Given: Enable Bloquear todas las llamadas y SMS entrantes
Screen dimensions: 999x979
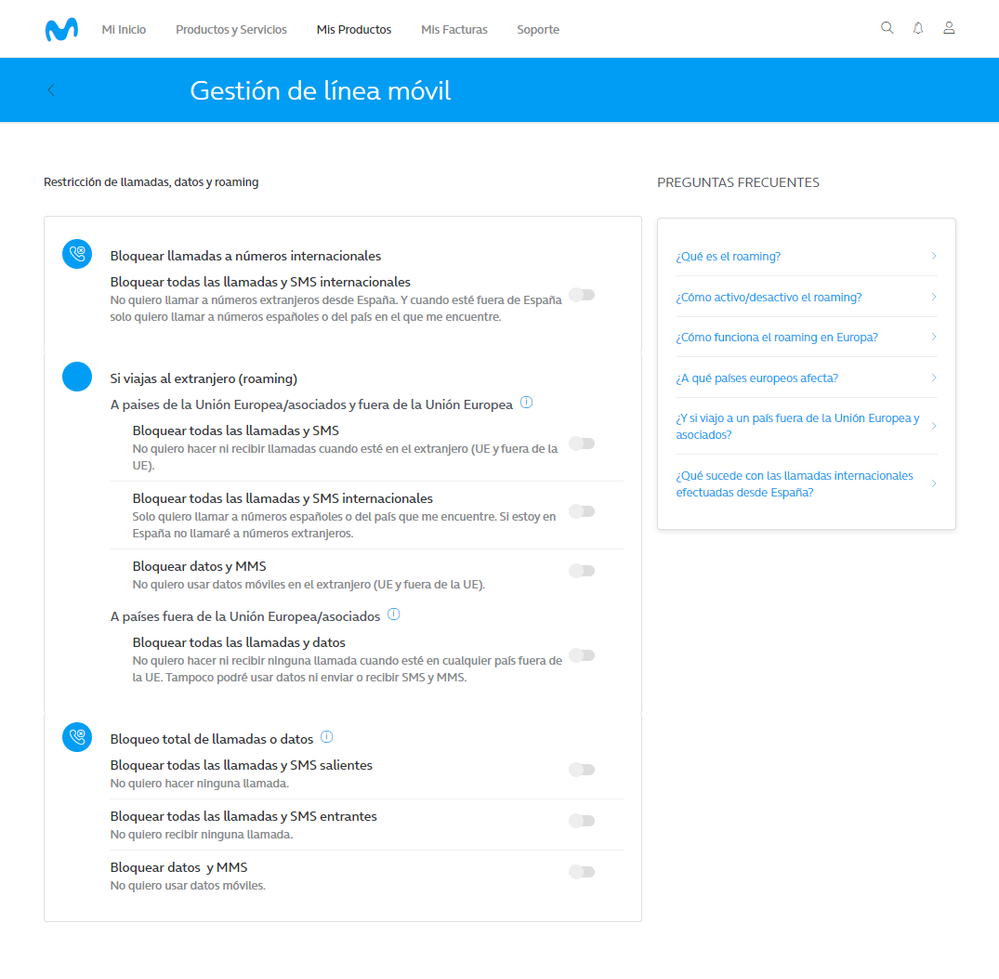Looking at the screenshot, I should [x=582, y=821].
